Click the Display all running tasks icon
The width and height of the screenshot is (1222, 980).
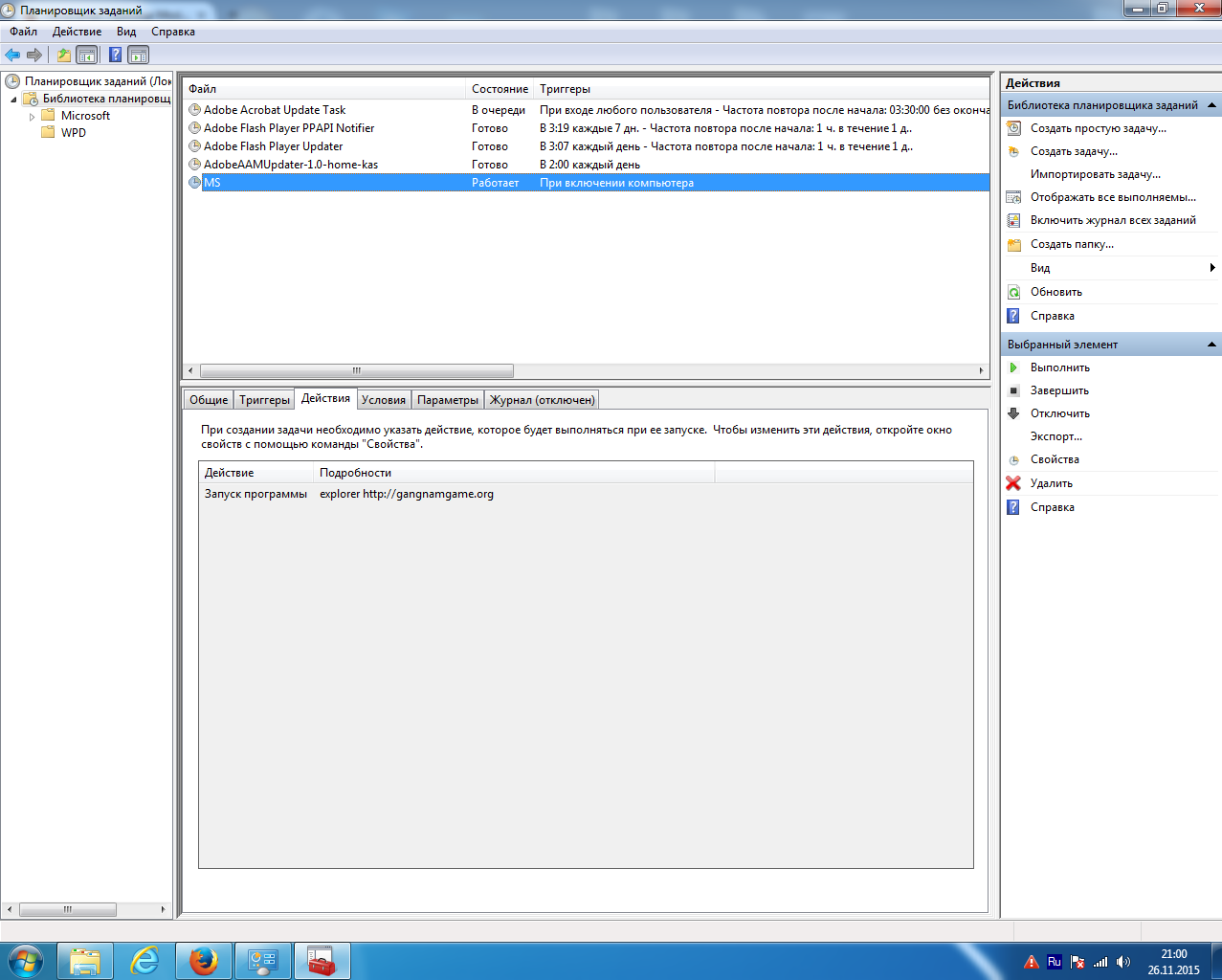coord(1014,197)
